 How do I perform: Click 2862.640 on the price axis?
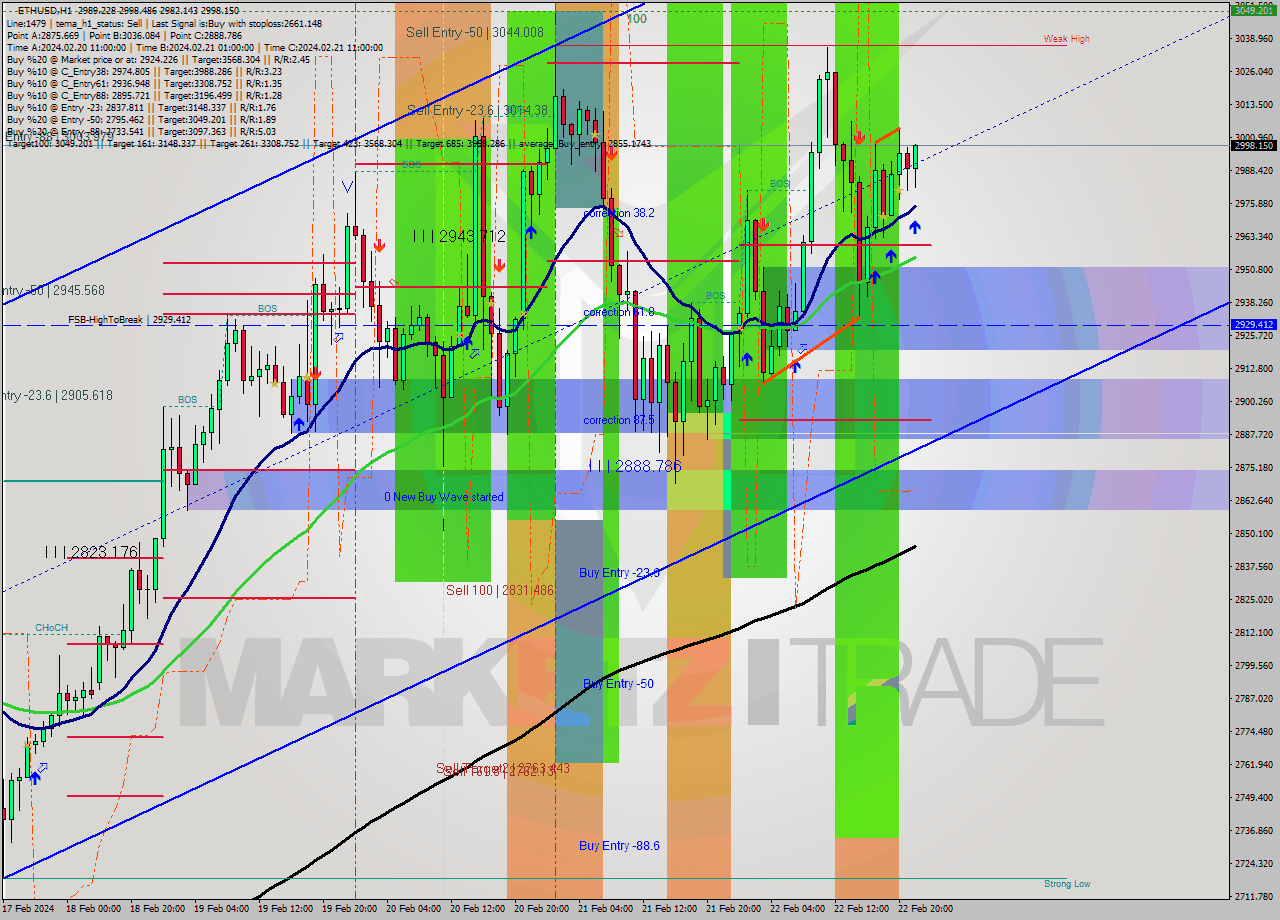pyautogui.click(x=1254, y=501)
